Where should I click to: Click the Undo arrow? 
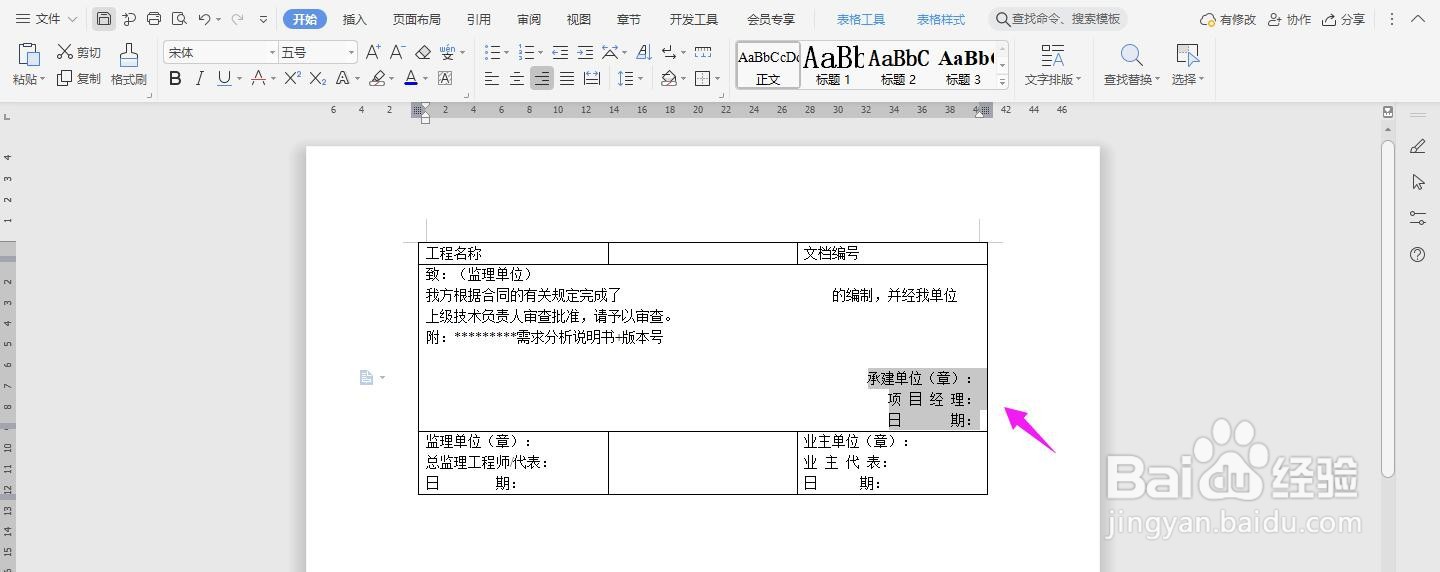(x=204, y=19)
